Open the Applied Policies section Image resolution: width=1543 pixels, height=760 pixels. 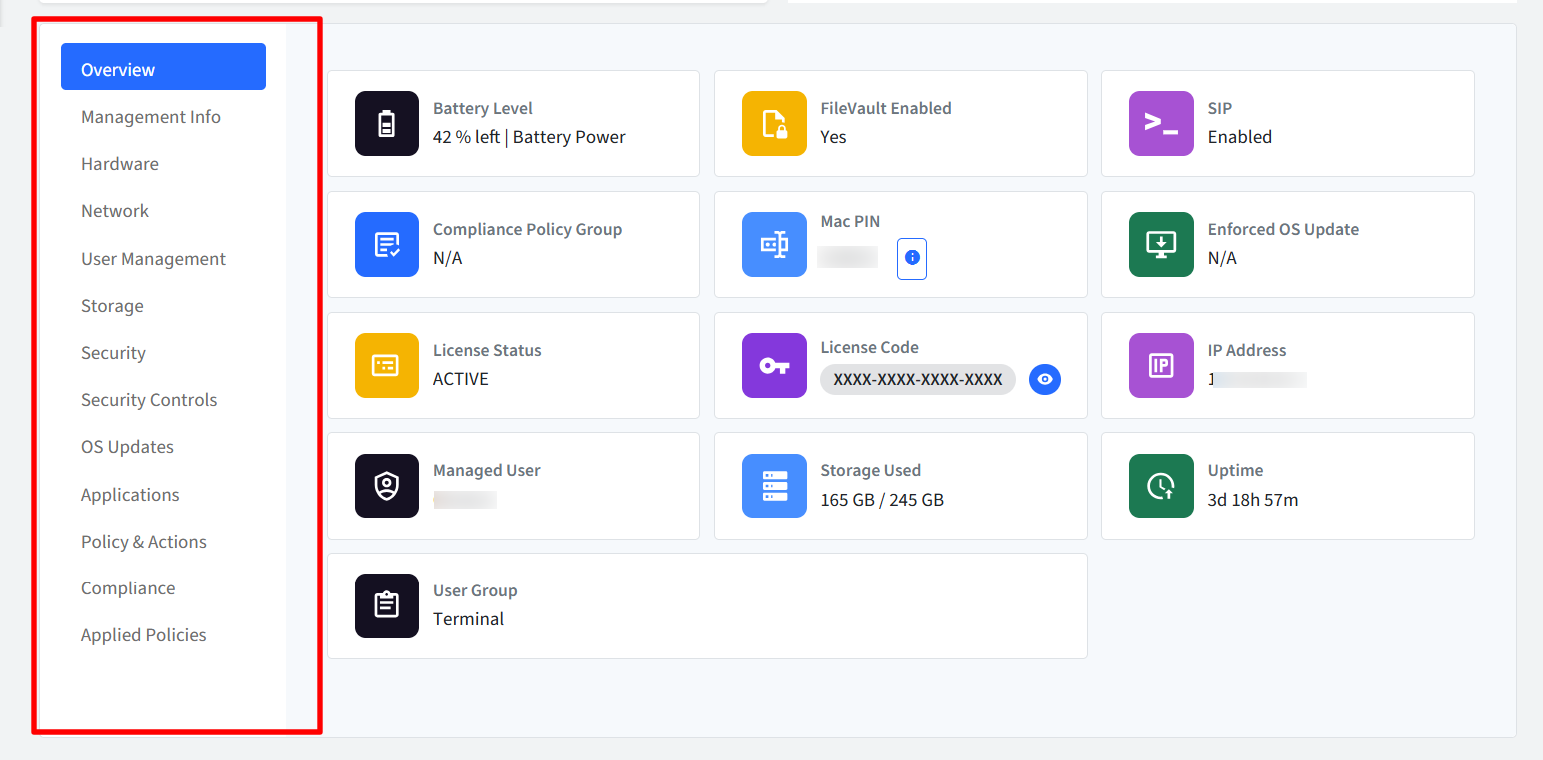tap(144, 635)
